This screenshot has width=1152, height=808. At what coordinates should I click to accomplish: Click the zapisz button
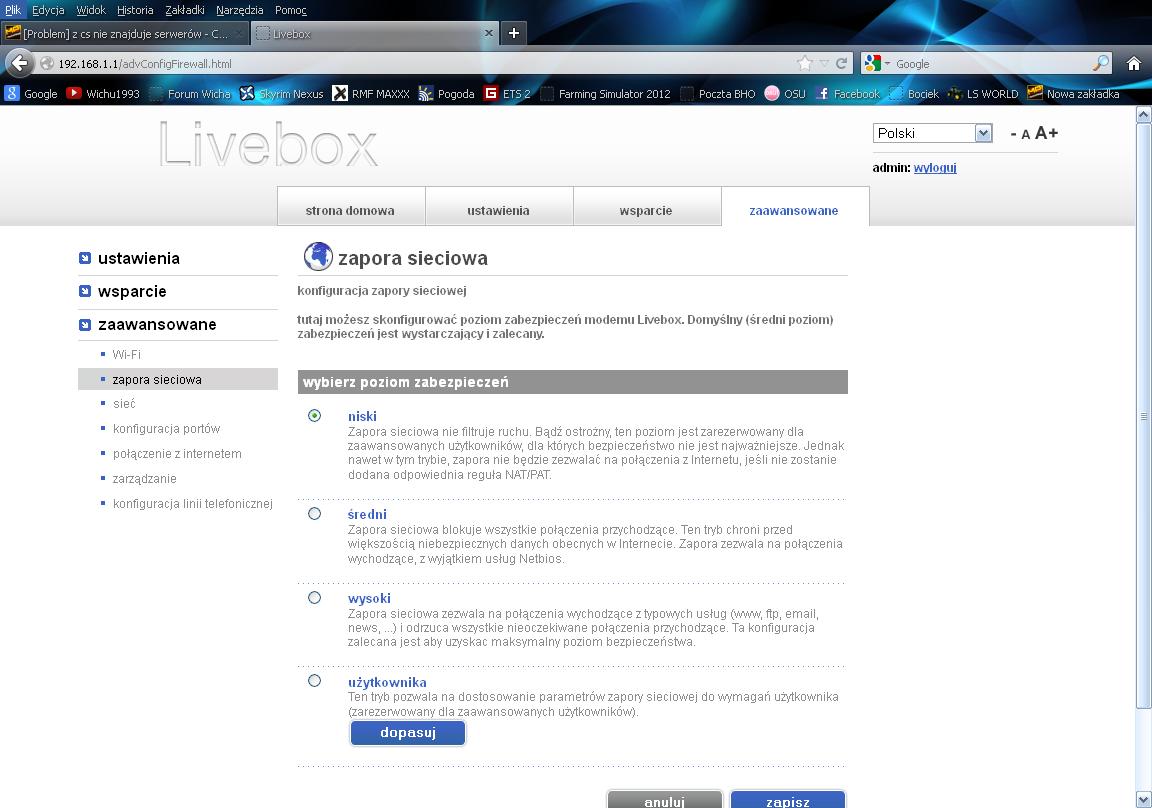click(788, 801)
